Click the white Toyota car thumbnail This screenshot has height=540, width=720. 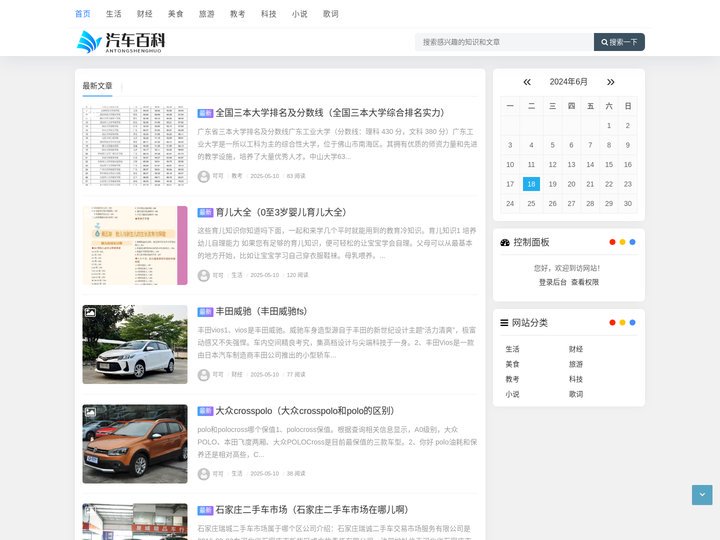(135, 344)
